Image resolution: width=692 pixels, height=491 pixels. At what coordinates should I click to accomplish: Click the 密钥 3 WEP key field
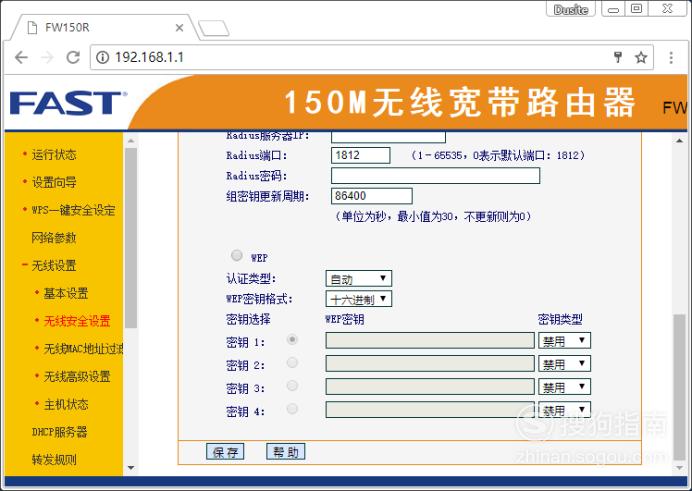point(430,387)
